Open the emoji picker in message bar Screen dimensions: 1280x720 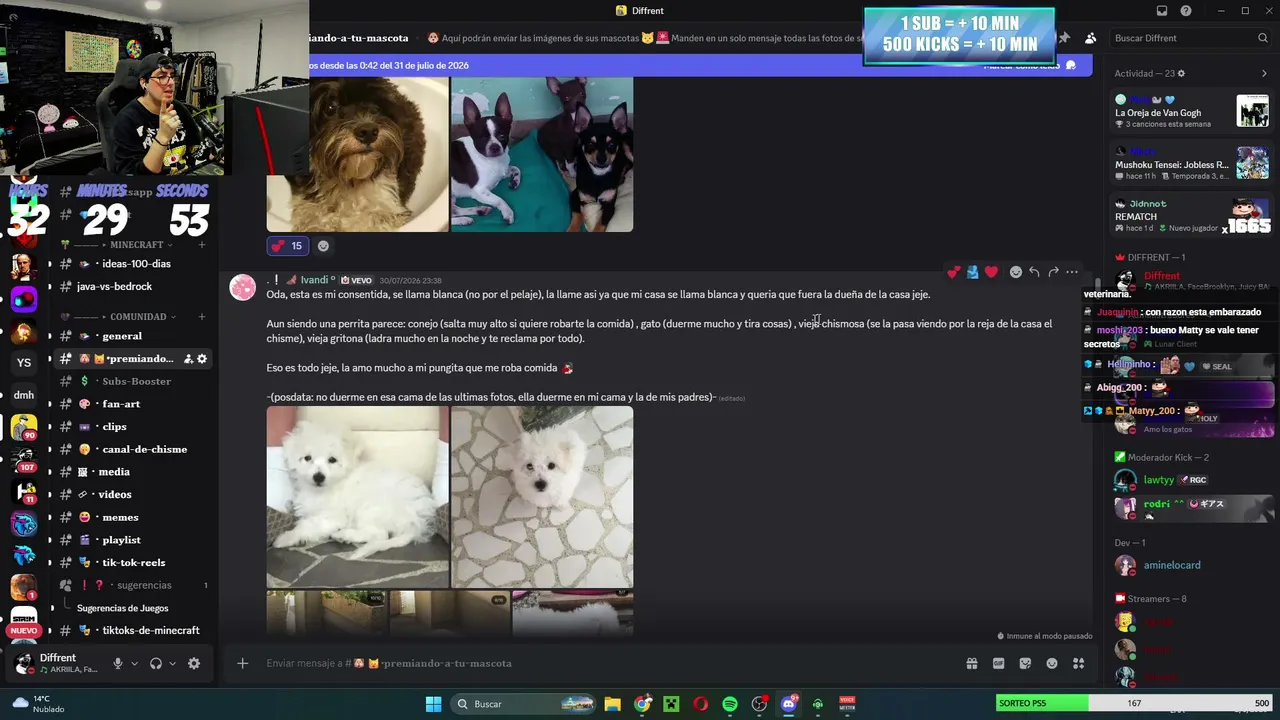pyautogui.click(x=1052, y=663)
